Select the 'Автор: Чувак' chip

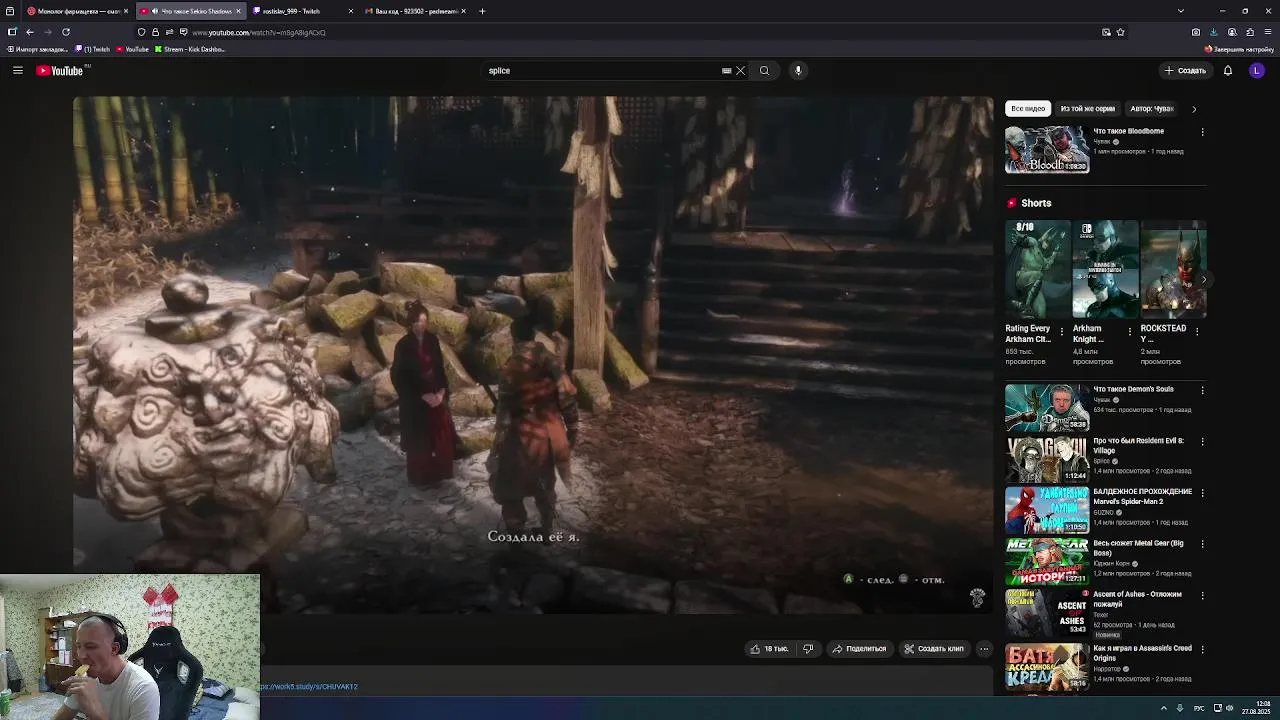tap(1151, 108)
